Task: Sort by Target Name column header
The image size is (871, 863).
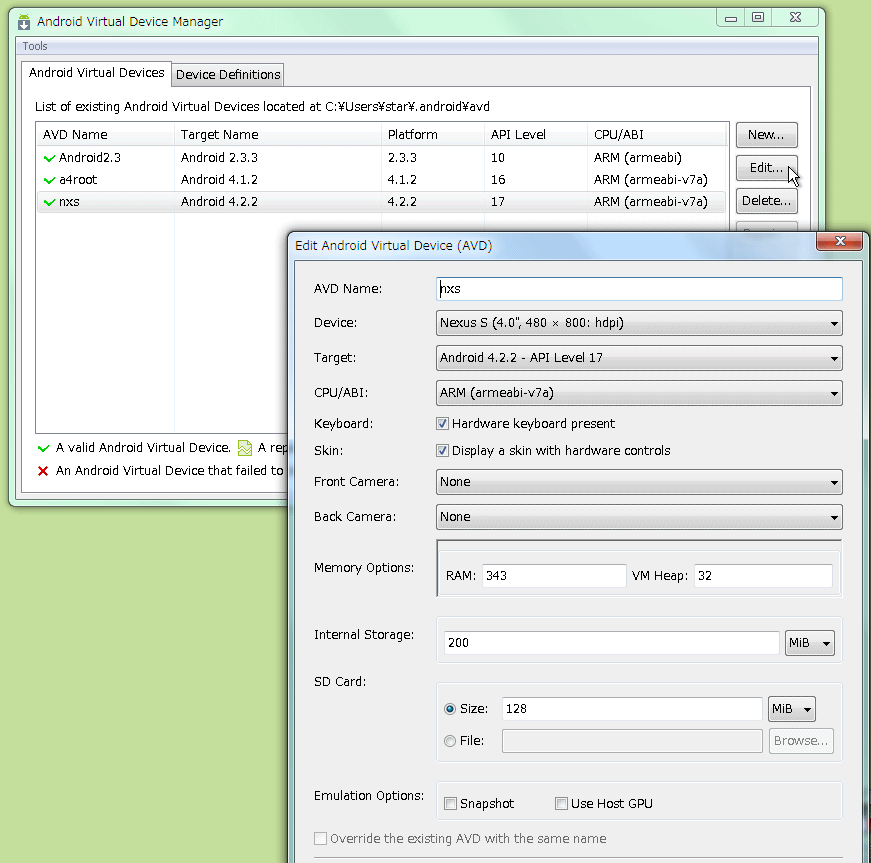Action: (278, 135)
